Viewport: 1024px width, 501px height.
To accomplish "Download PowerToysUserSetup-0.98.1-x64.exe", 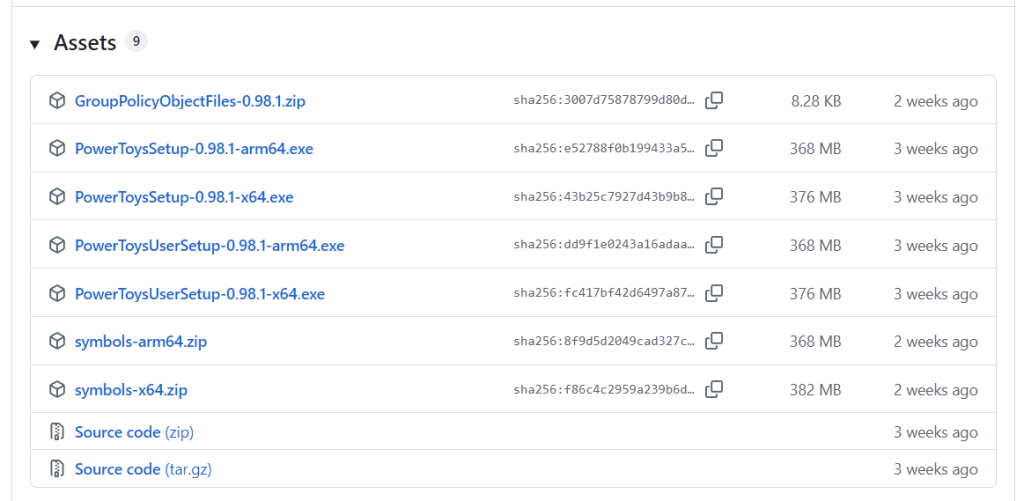I will (x=199, y=294).
